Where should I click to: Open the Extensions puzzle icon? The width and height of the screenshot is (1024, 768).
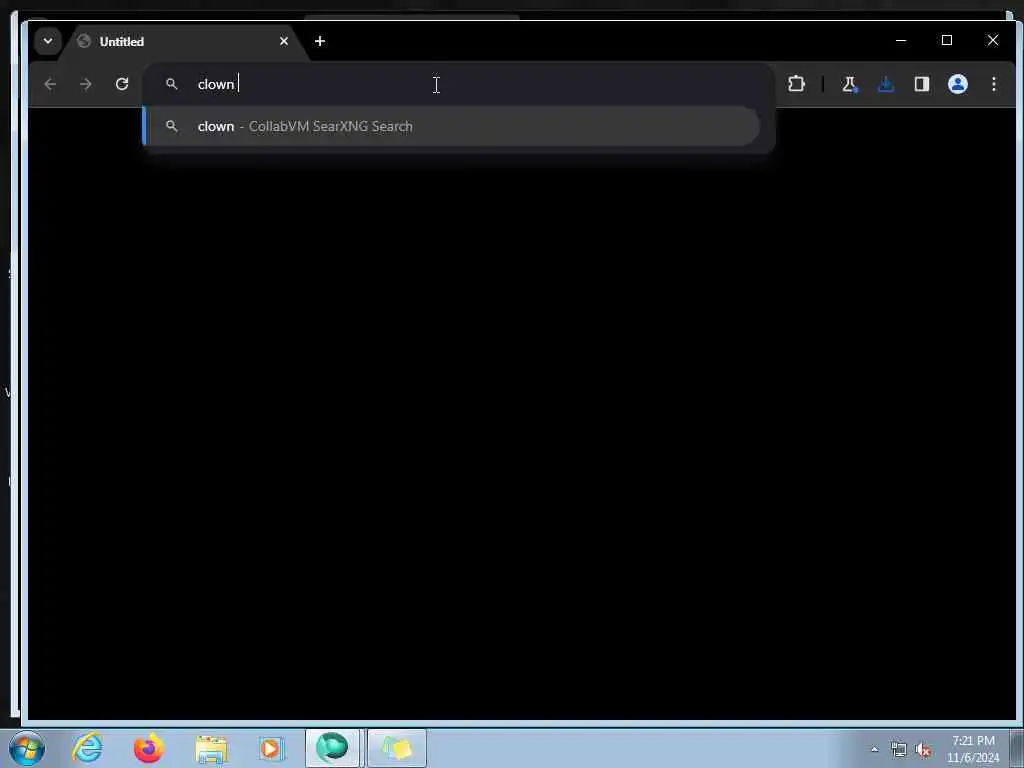tap(796, 84)
